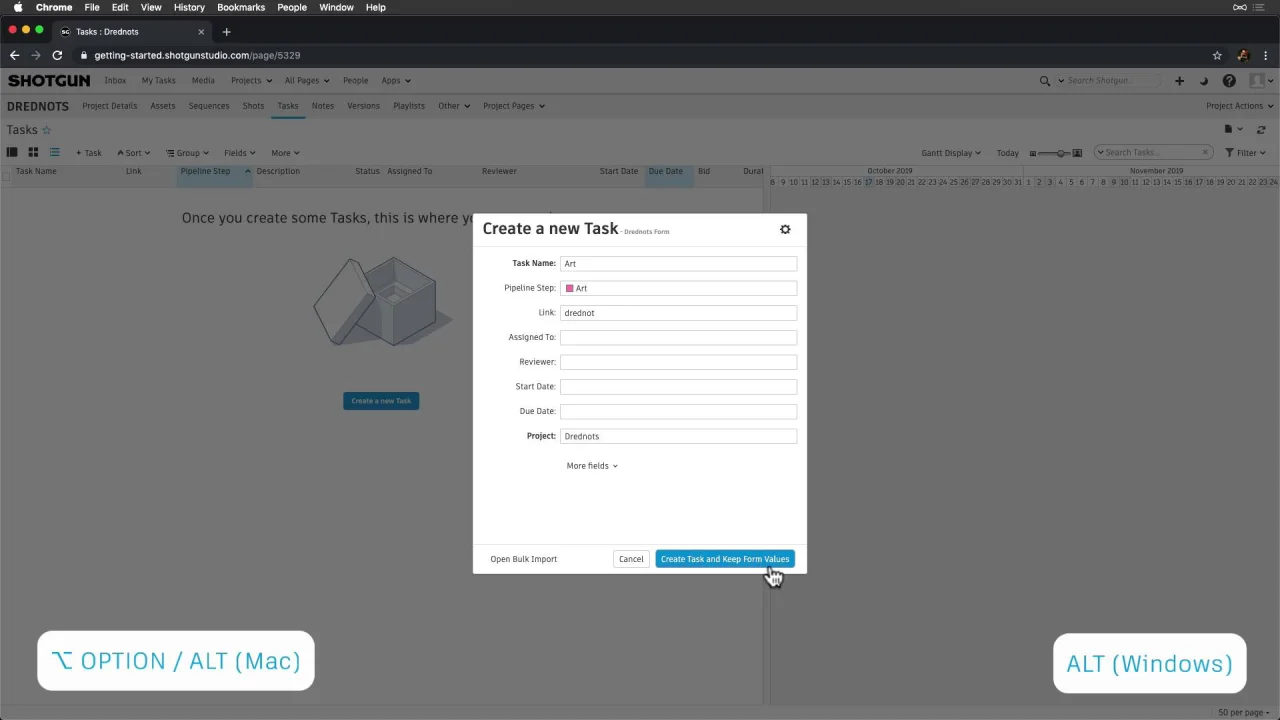Open the Apps dropdown
This screenshot has height=720, width=1280.
coord(395,81)
